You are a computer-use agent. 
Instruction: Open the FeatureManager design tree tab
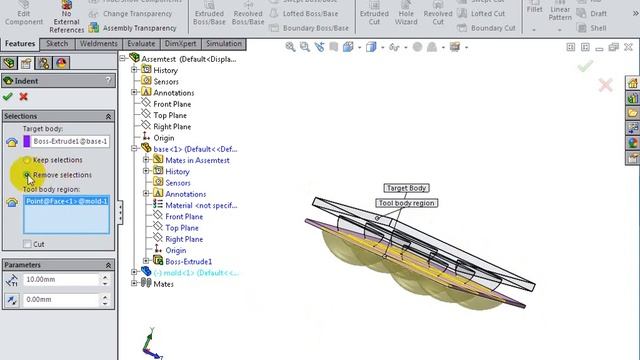pyautogui.click(x=9, y=63)
